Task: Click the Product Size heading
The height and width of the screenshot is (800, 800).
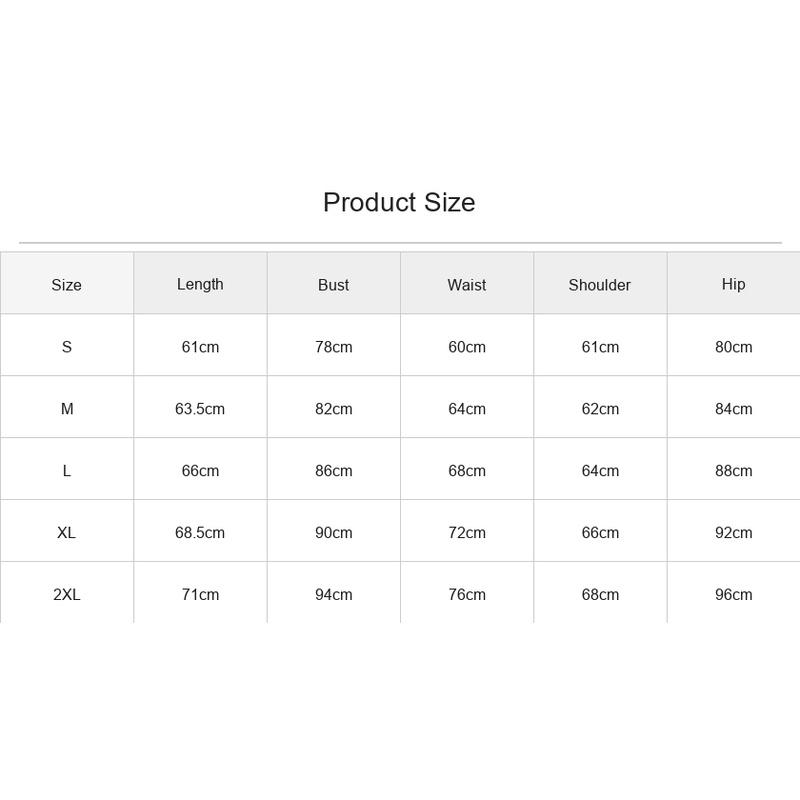Action: point(399,203)
